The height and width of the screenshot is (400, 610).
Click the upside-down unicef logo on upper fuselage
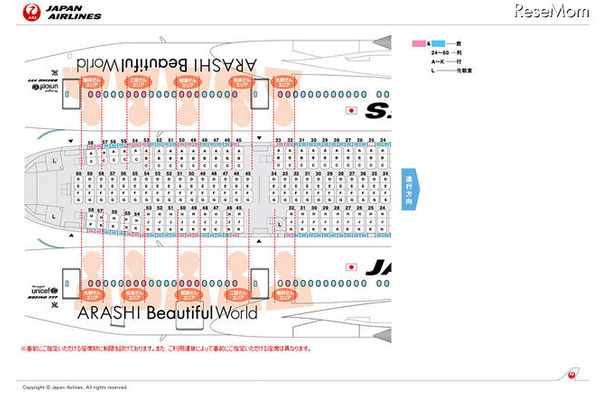(45, 87)
